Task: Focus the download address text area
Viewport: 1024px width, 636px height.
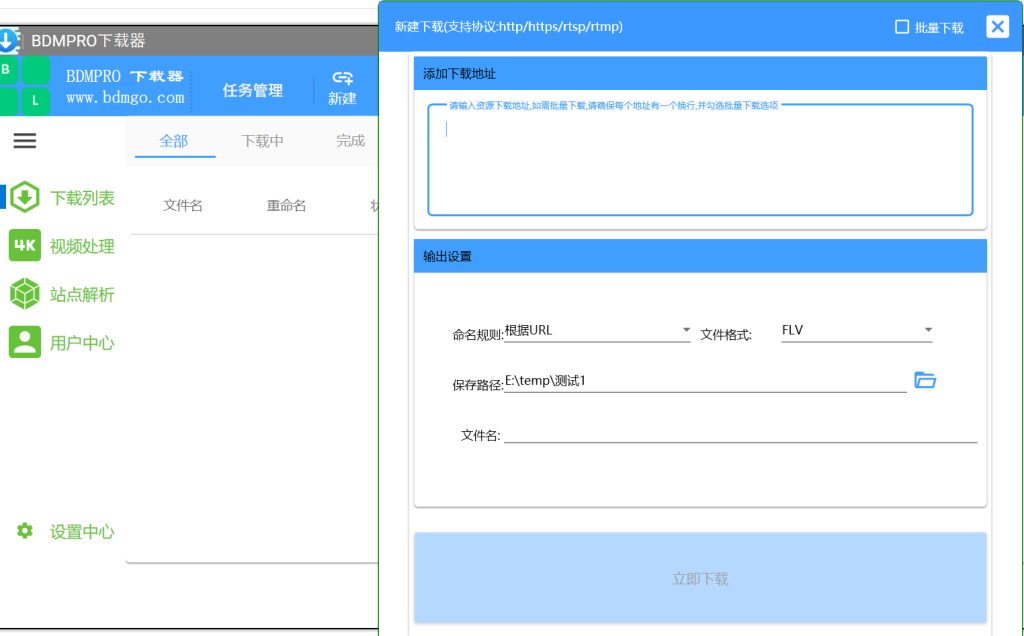Action: (700, 160)
